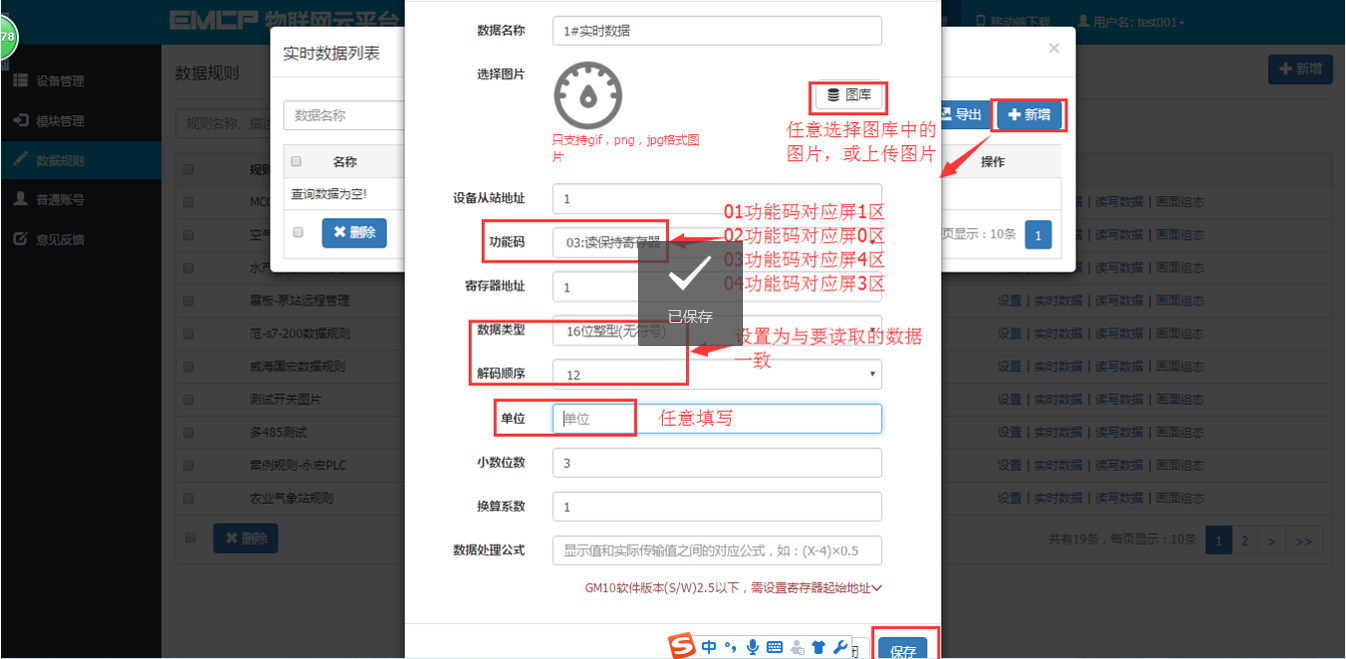Click 新增 button on 数据规则 page
This screenshot has height=659, width=1346.
(1300, 69)
